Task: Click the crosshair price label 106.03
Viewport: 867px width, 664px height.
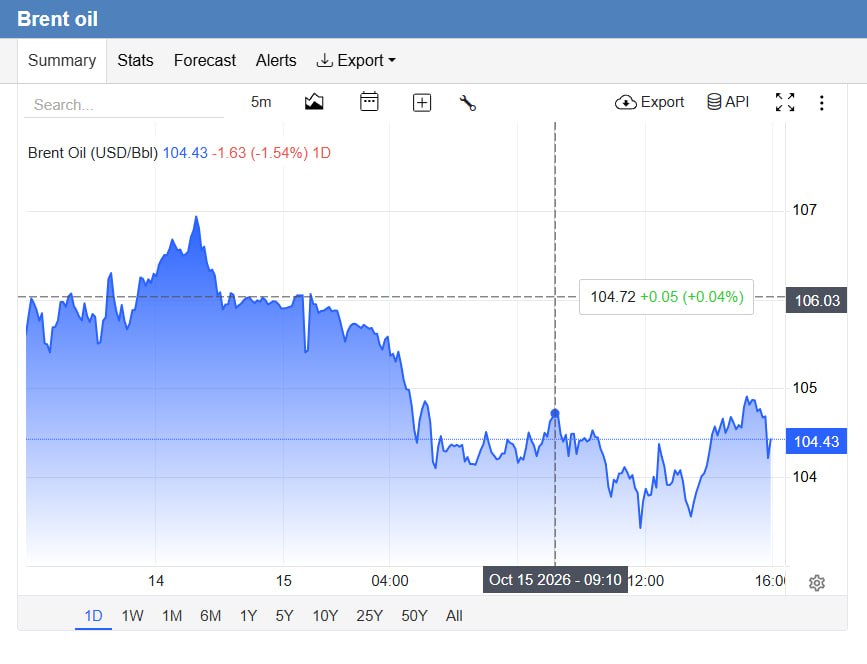Action: [816, 300]
